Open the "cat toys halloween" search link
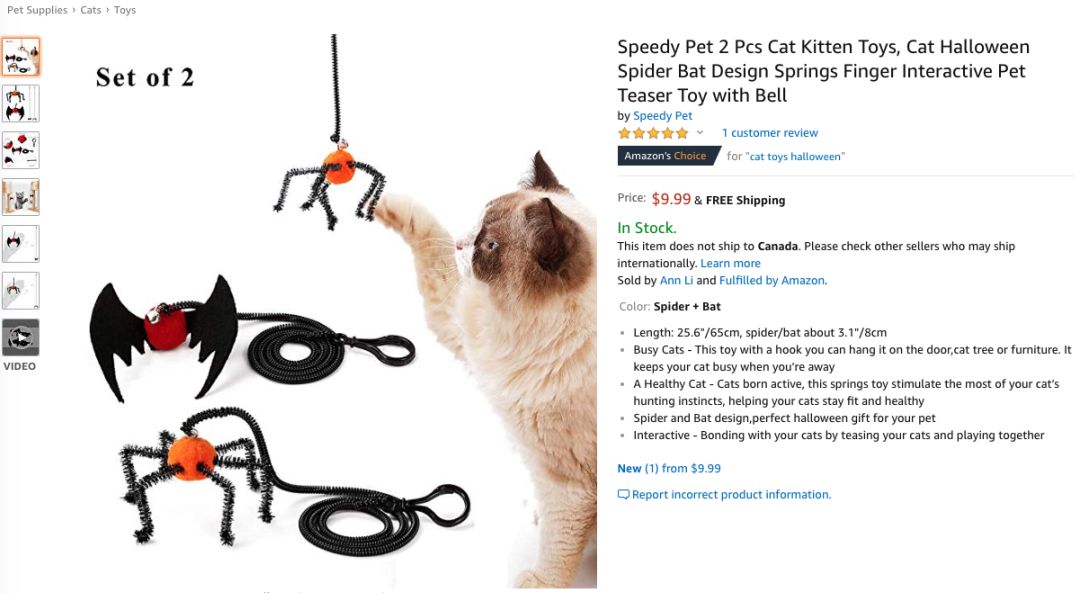This screenshot has height=593, width=1080. pyautogui.click(x=795, y=156)
